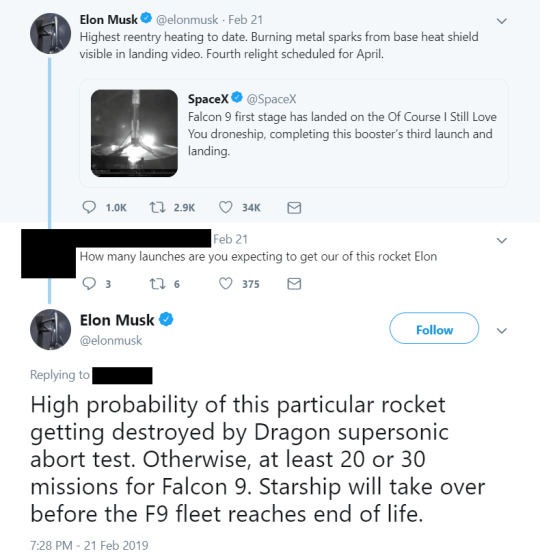540x558 pixels.
Task: Follow Elon Musk
Action: click(x=434, y=328)
